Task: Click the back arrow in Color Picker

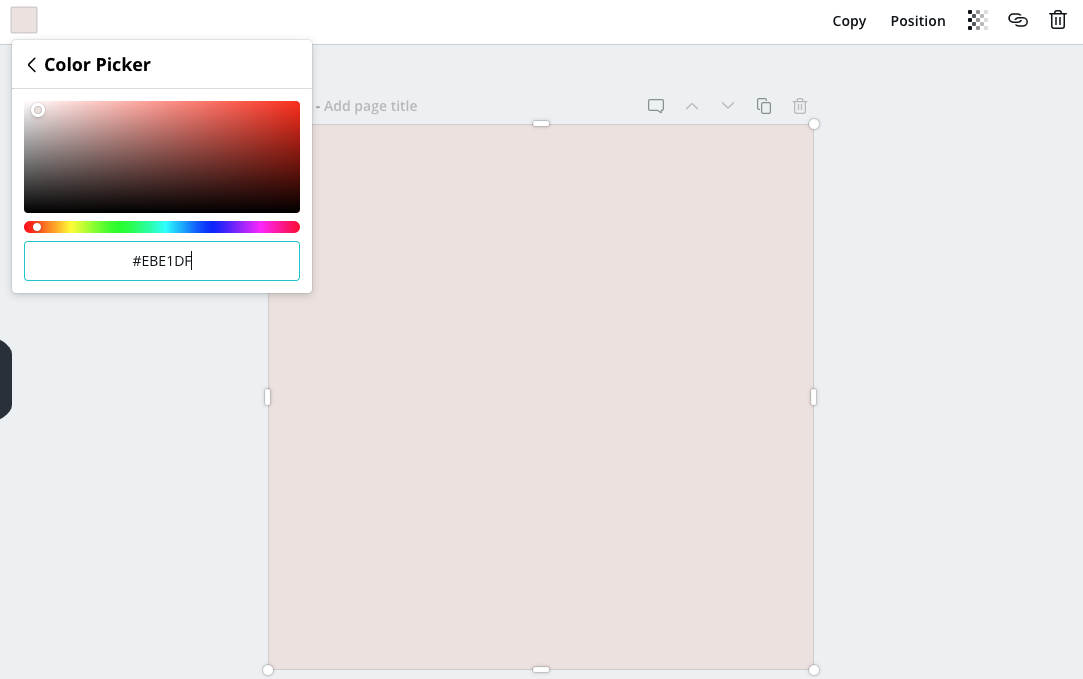Action: pos(31,65)
